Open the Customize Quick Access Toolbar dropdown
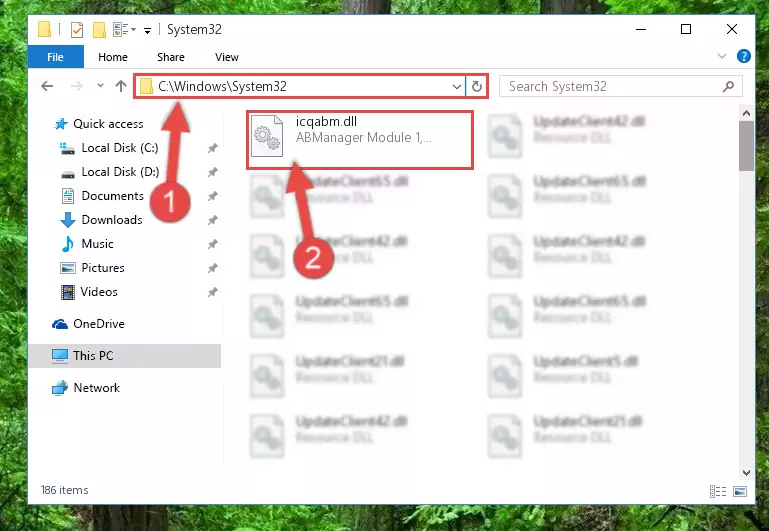The image size is (769, 531). coord(147,31)
